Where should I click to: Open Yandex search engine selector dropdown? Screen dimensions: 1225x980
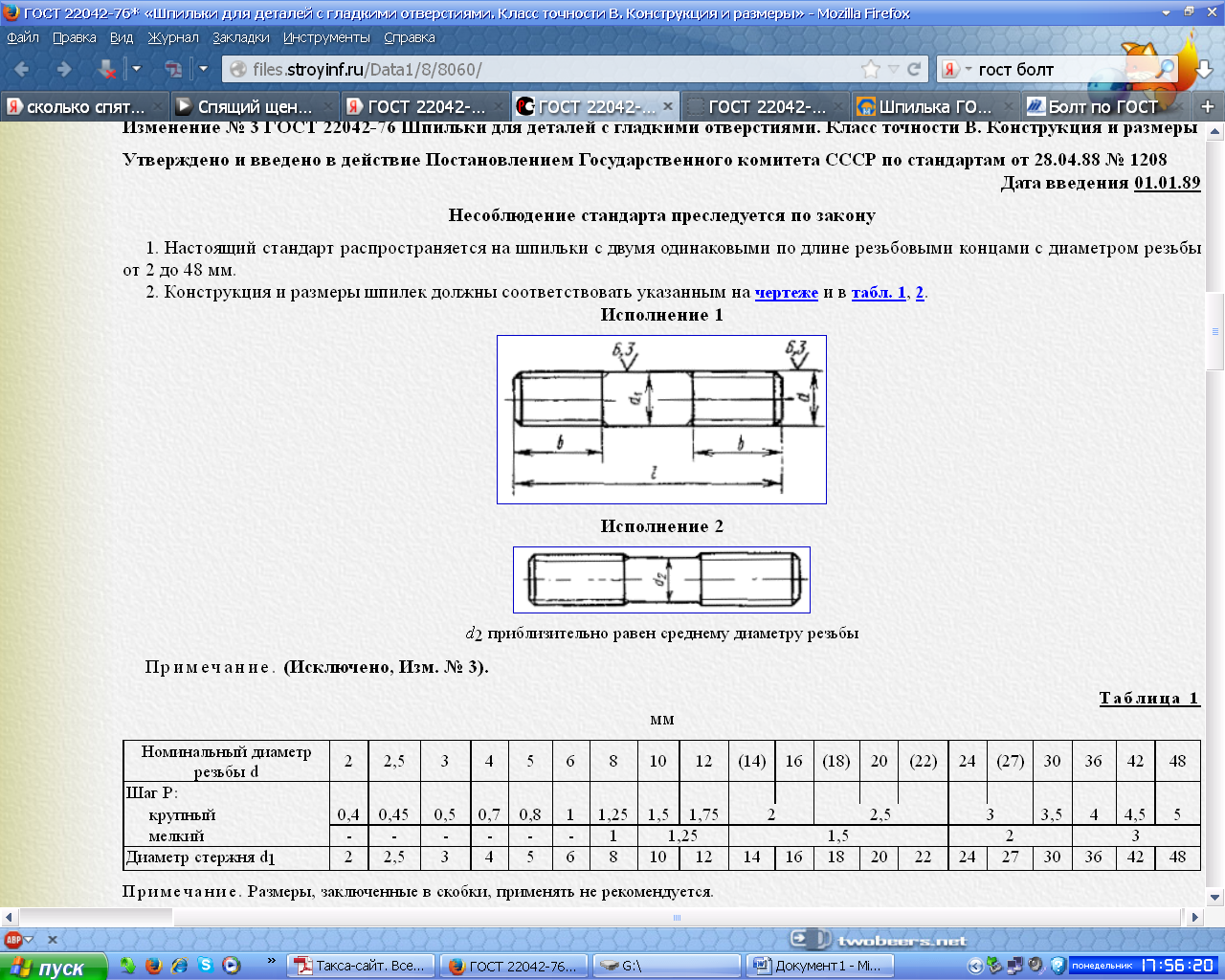click(956, 69)
